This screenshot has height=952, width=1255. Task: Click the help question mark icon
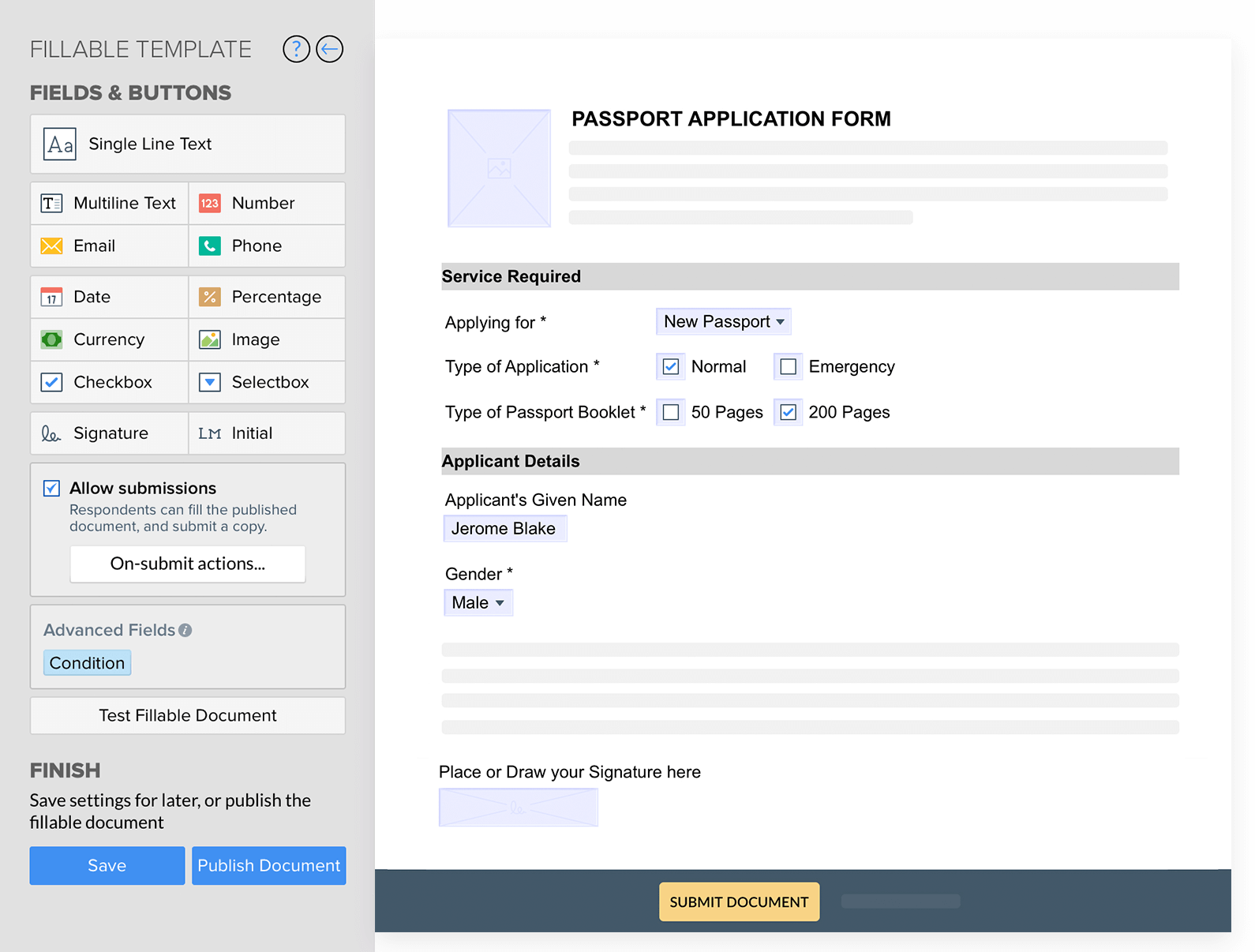[296, 49]
